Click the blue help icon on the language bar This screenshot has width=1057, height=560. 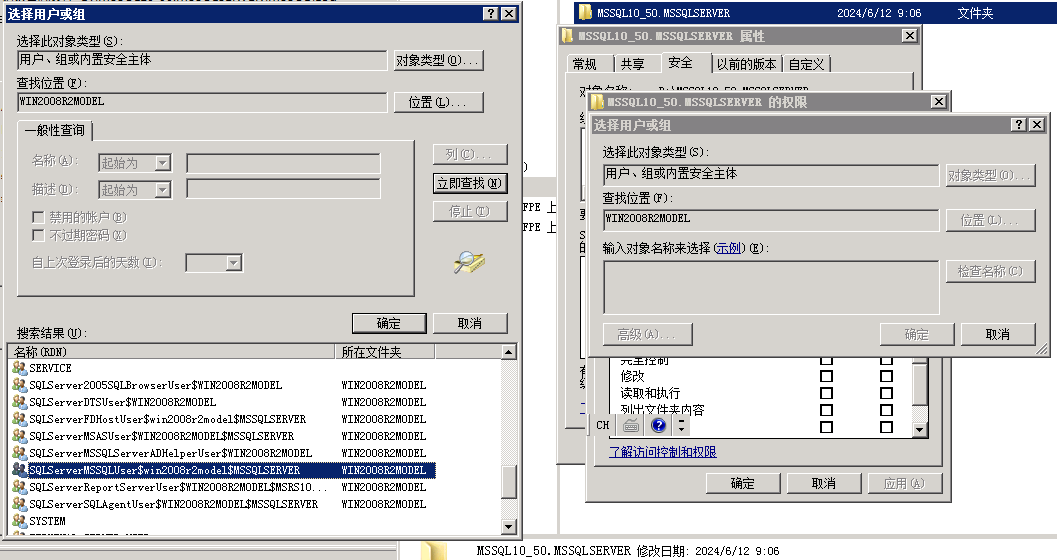[x=659, y=425]
